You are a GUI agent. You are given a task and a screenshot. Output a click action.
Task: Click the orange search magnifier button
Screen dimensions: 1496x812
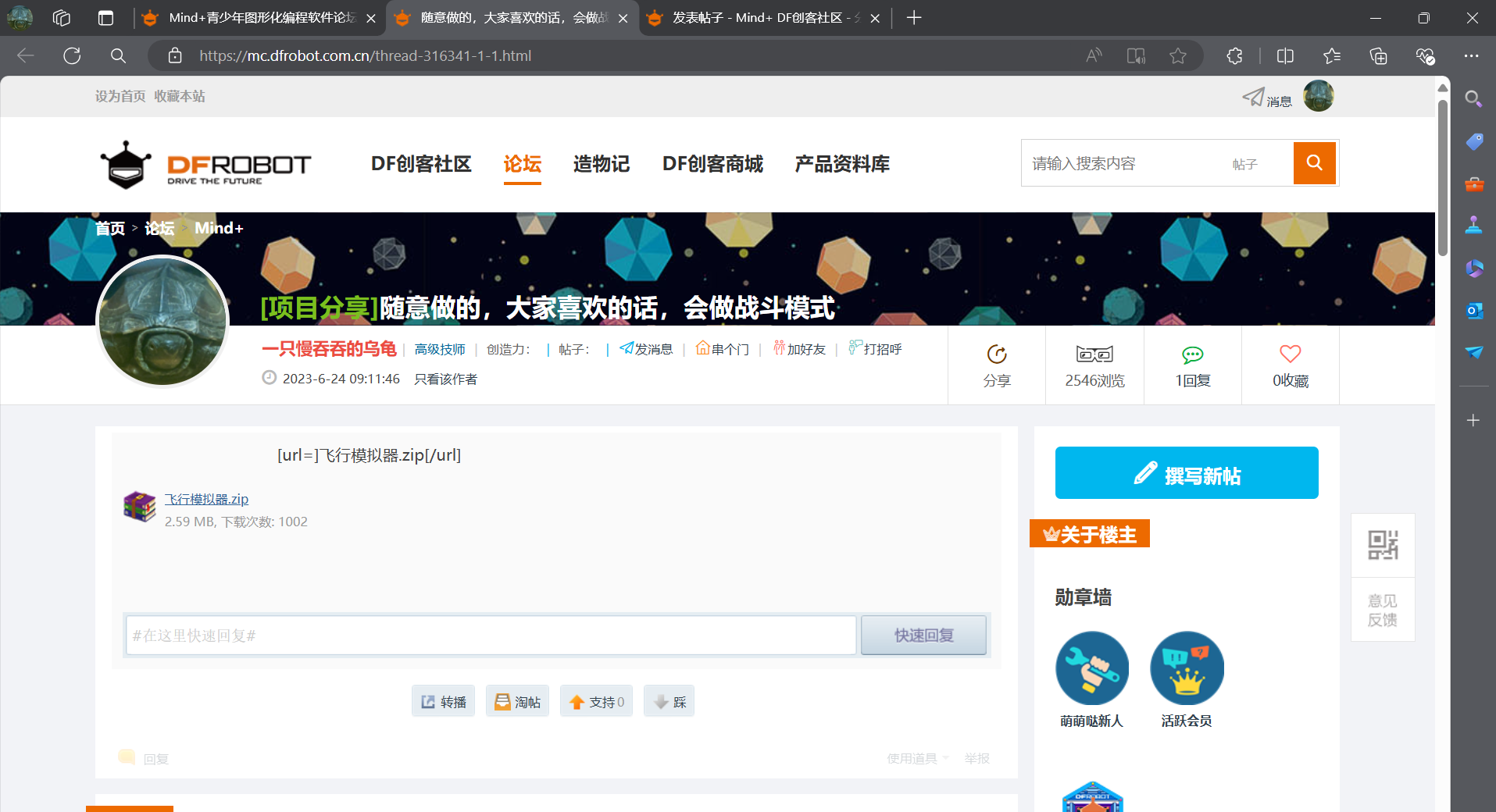click(1314, 162)
